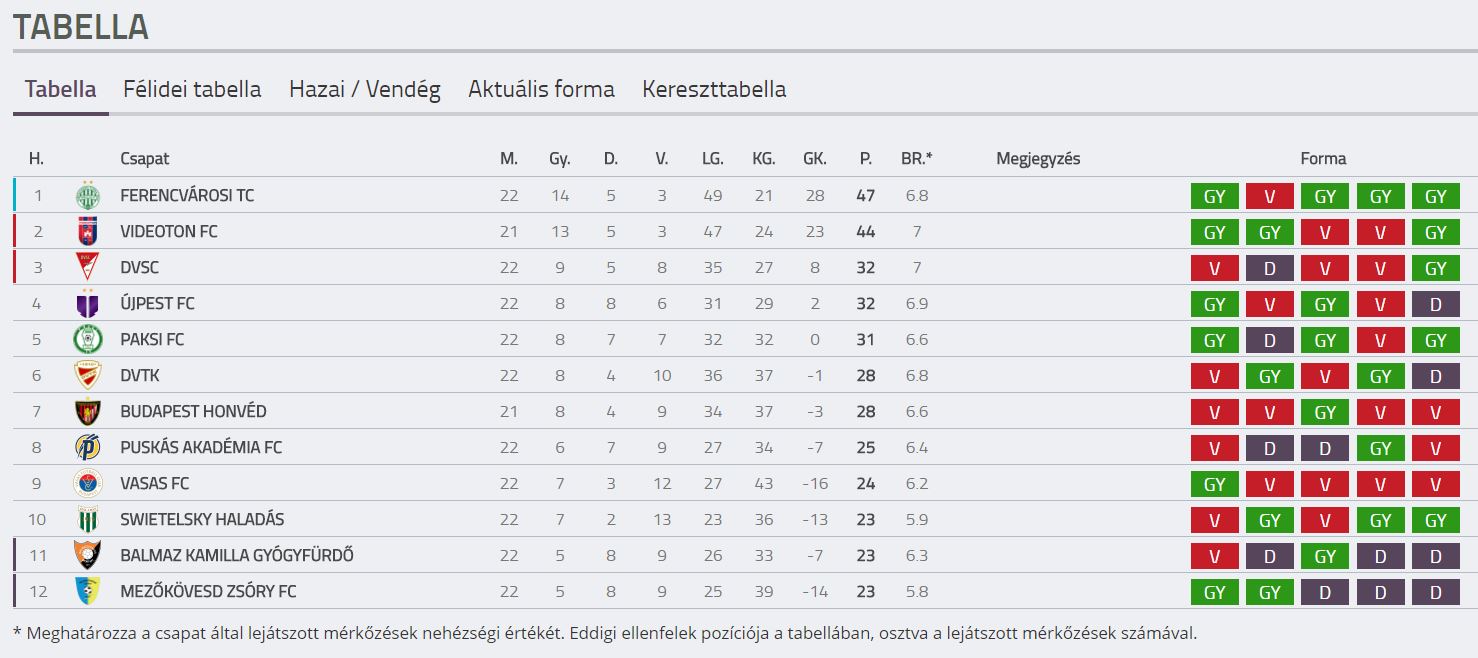
Task: Click the VIDEOTON FC team name
Action: (x=169, y=232)
